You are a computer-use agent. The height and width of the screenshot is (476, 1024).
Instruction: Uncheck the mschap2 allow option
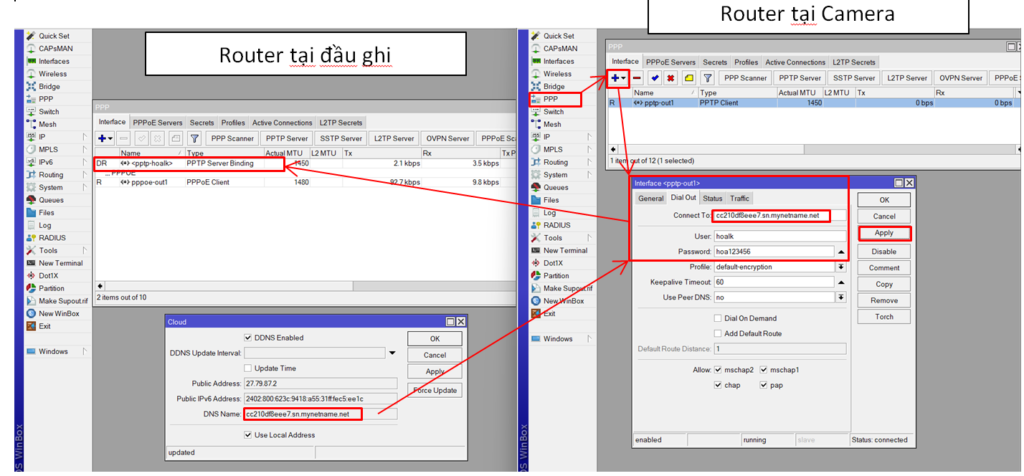pyautogui.click(x=718, y=370)
